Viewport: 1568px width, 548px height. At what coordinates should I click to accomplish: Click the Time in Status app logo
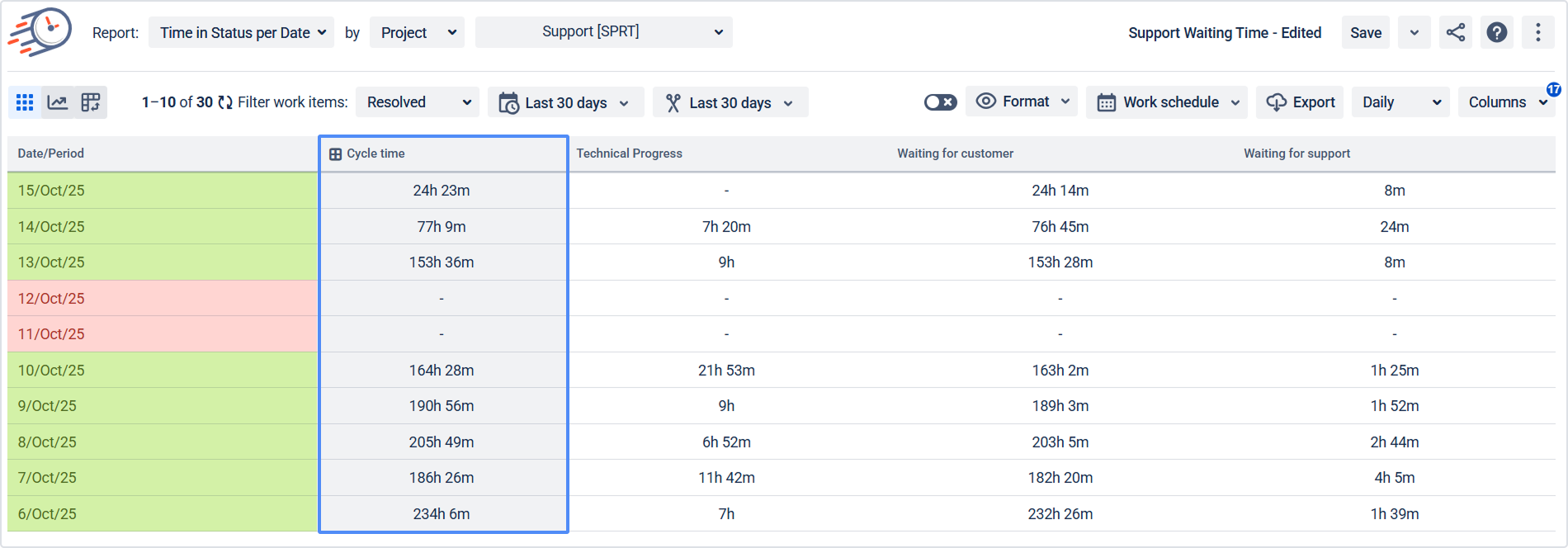(40, 32)
